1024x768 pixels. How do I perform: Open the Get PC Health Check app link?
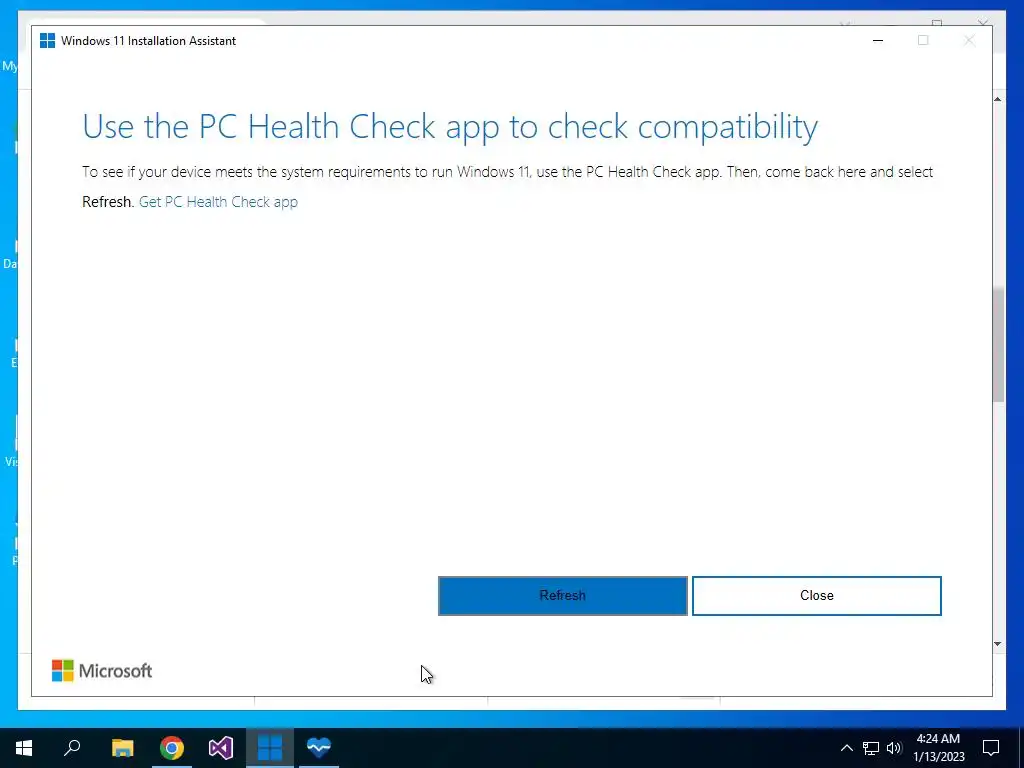coord(218,202)
